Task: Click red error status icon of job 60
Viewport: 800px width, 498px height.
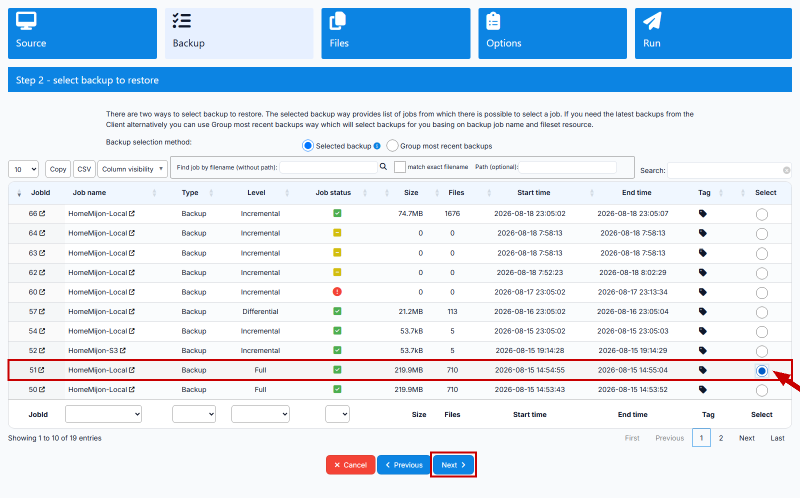Action: [x=337, y=292]
